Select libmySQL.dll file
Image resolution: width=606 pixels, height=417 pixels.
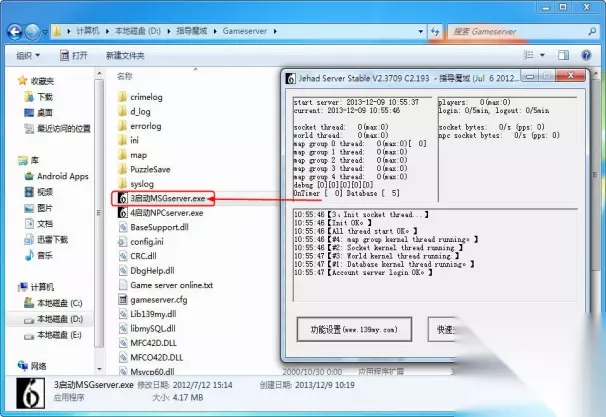click(x=146, y=328)
